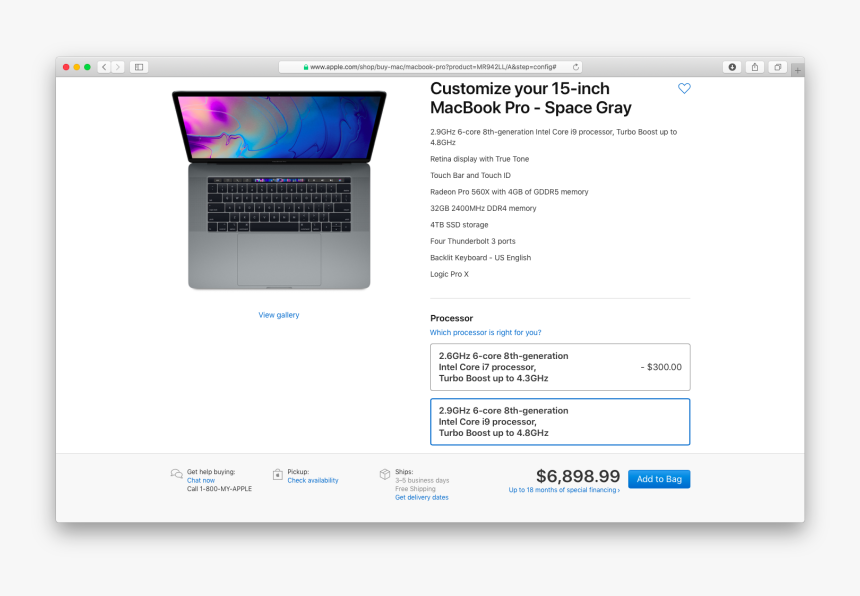860x596 pixels.
Task: Reload the page with the refresh icon
Action: coord(575,67)
